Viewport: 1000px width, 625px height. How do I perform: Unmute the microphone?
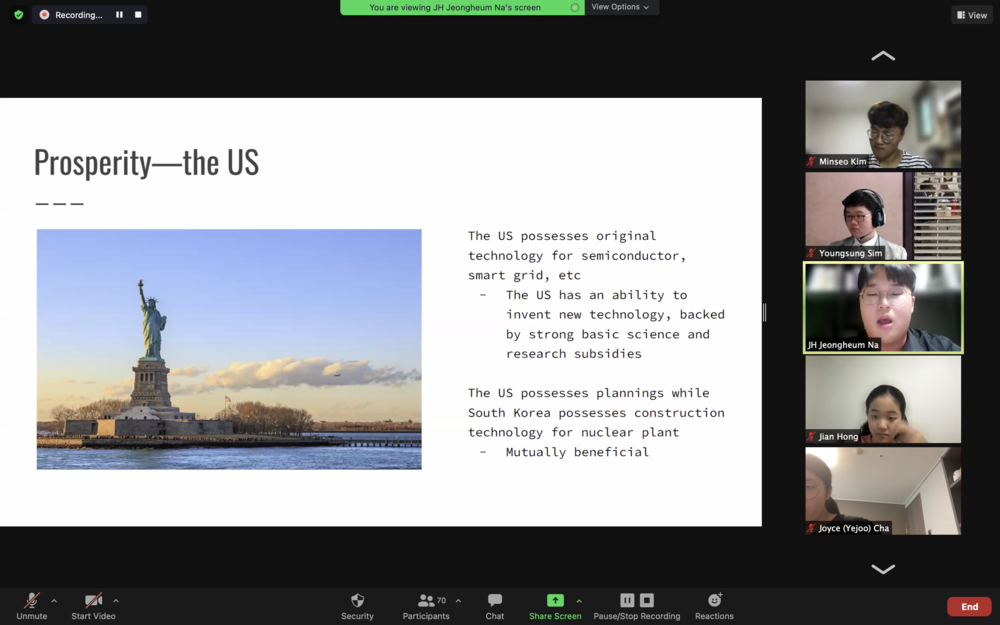(x=32, y=607)
